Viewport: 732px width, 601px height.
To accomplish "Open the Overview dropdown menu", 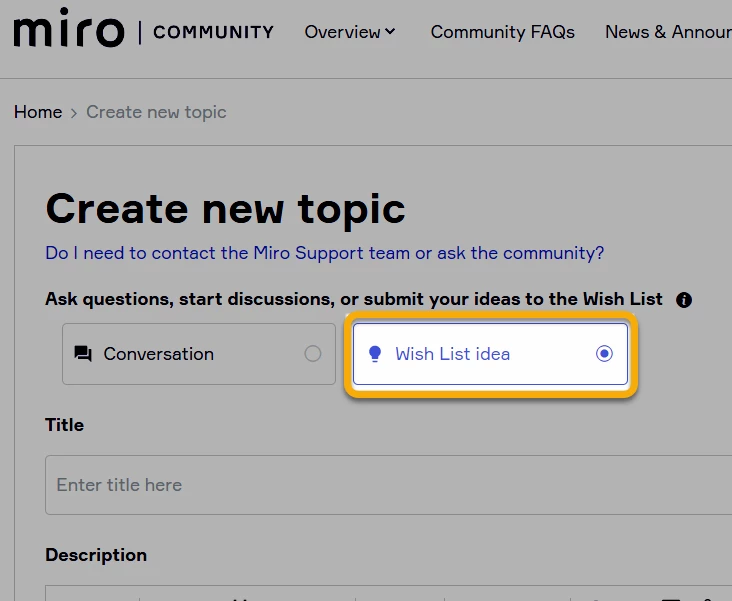I will tap(350, 32).
